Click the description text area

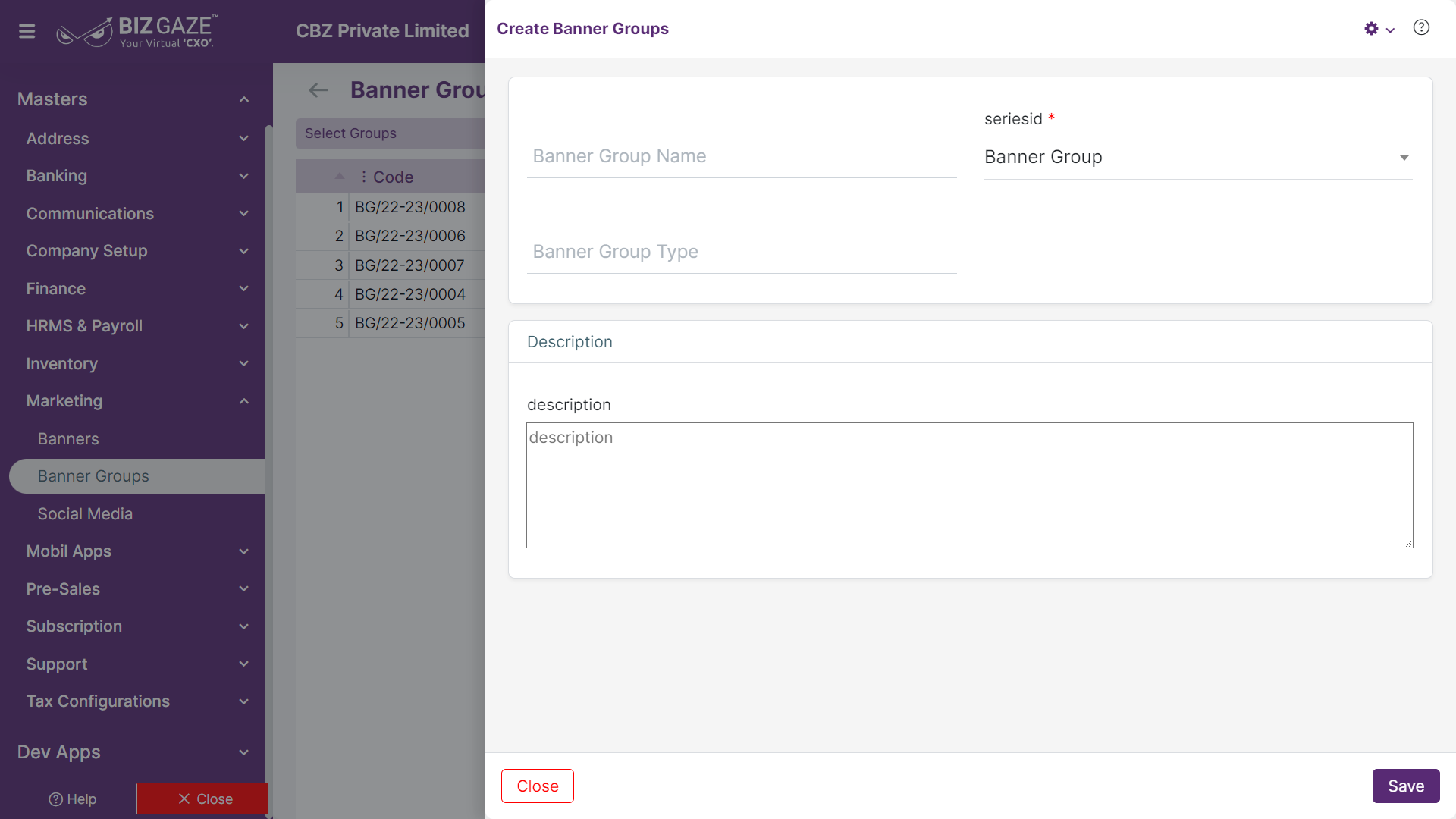[970, 485]
